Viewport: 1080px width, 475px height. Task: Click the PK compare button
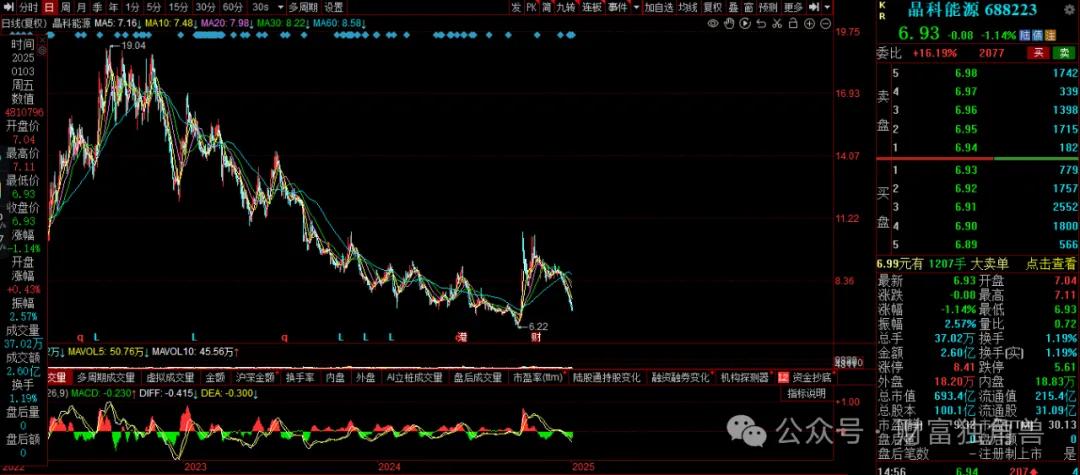pyautogui.click(x=531, y=8)
